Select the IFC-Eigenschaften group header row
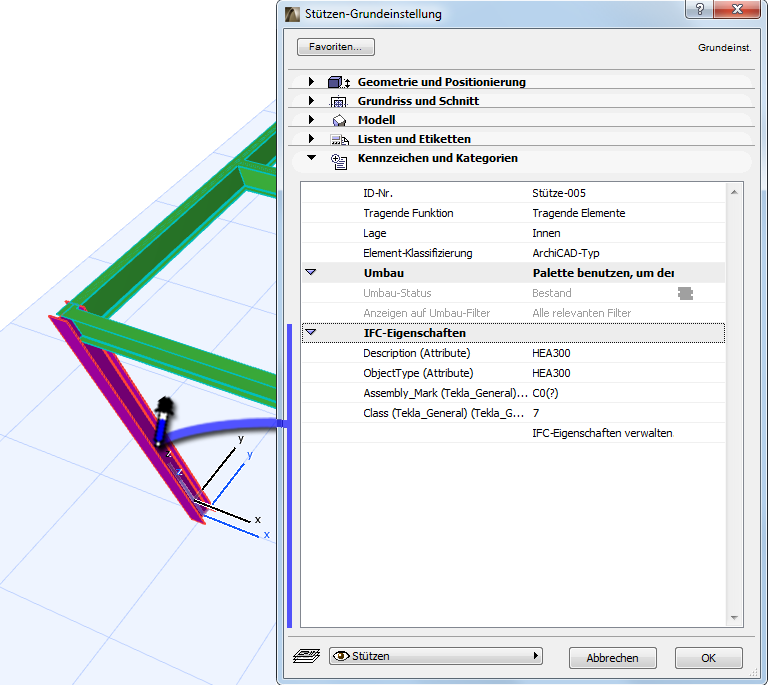This screenshot has width=768, height=685. pyautogui.click(x=513, y=333)
